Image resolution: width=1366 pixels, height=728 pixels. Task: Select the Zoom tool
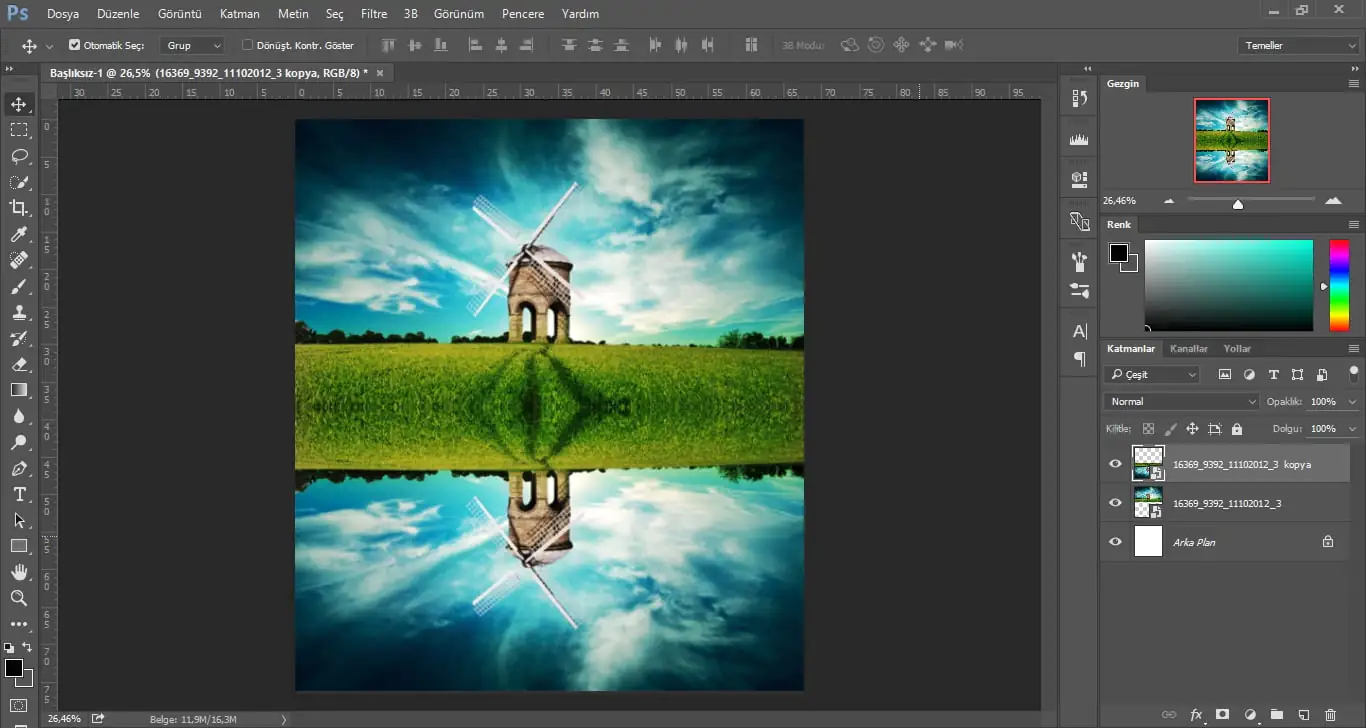19,598
